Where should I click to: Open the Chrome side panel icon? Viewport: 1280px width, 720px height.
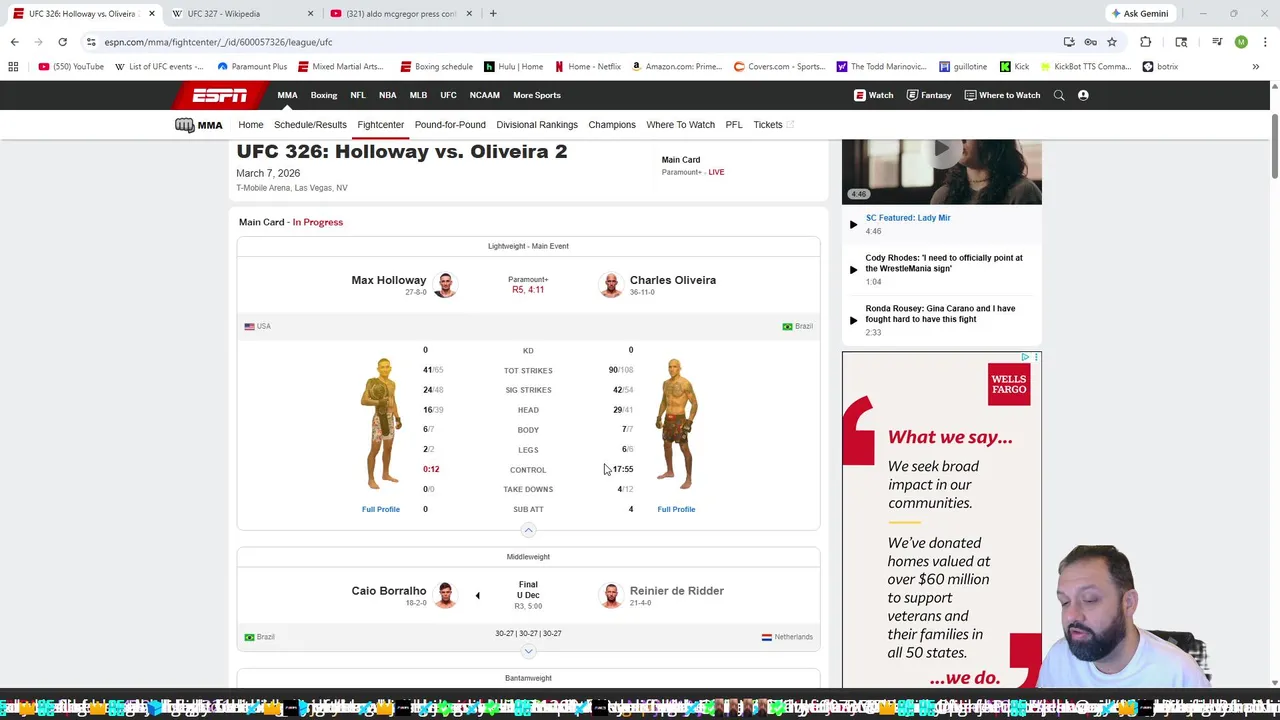tap(1181, 42)
